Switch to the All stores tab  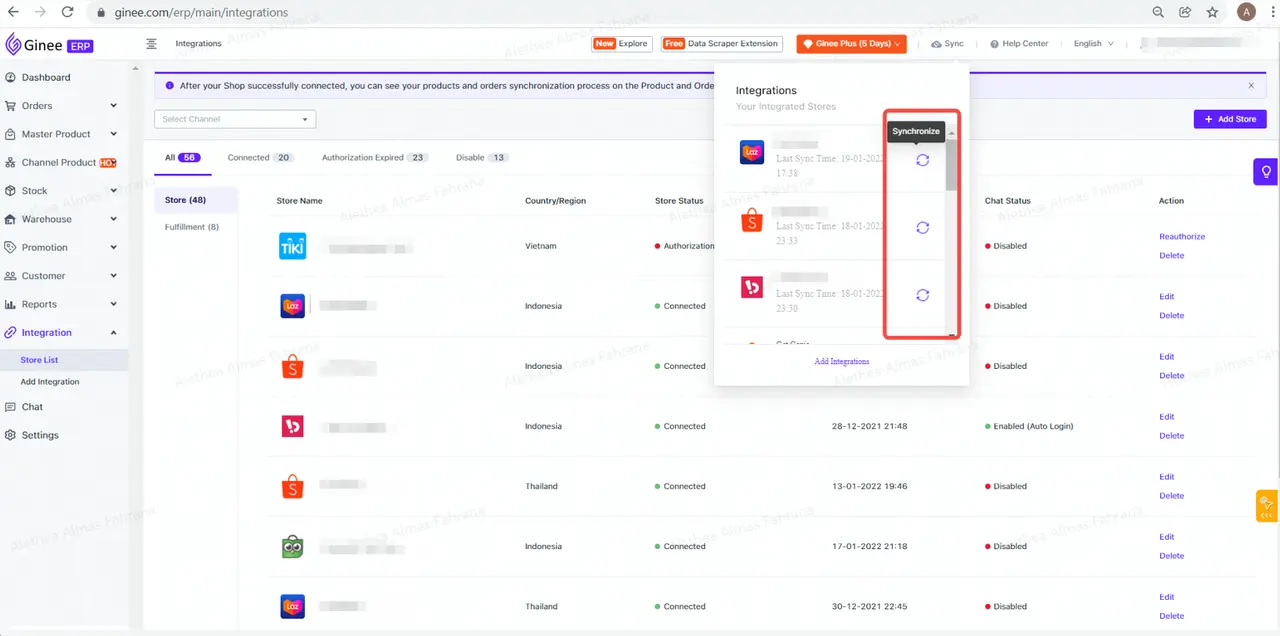click(x=183, y=158)
